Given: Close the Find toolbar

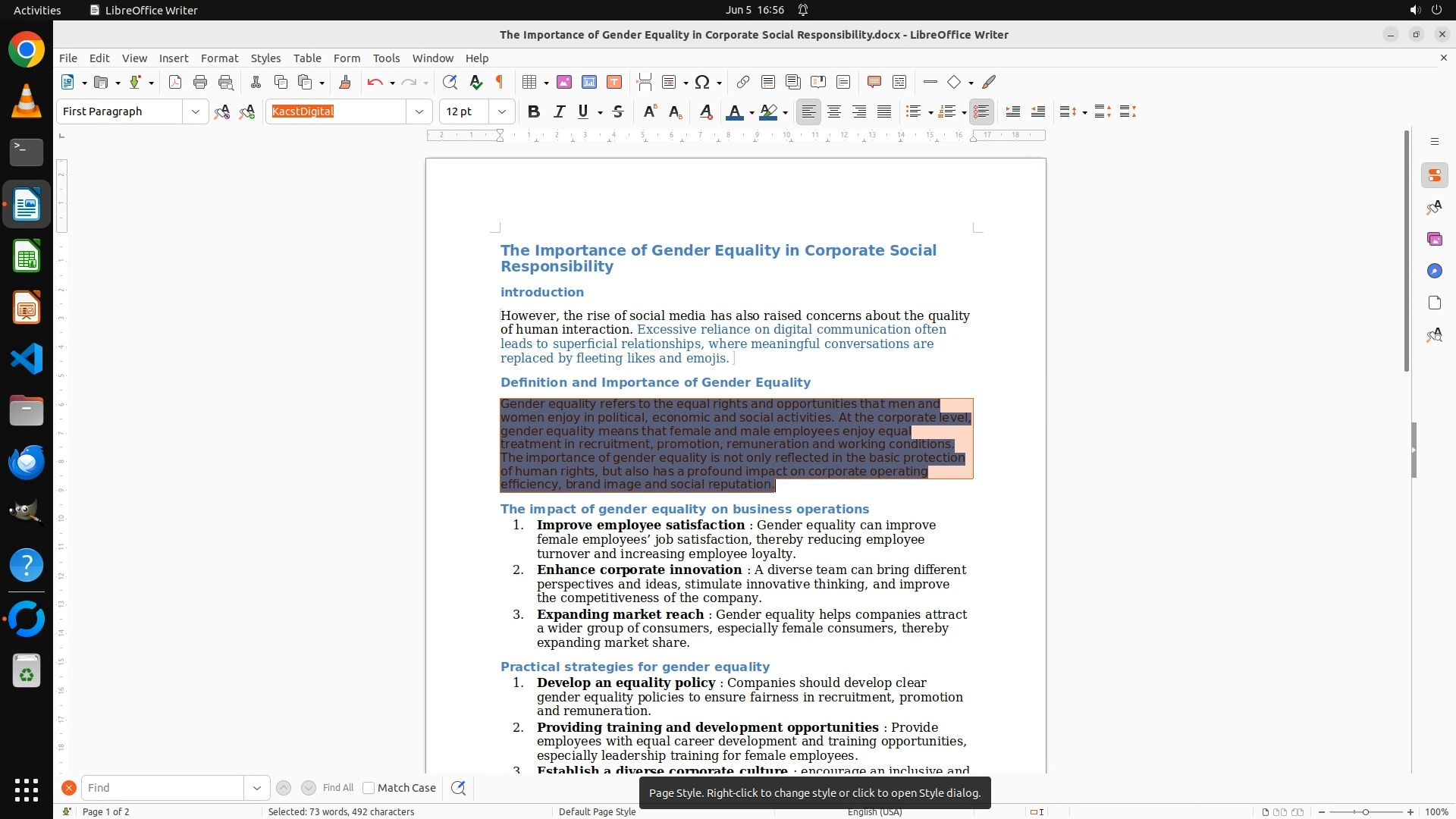Looking at the screenshot, I should tap(69, 788).
